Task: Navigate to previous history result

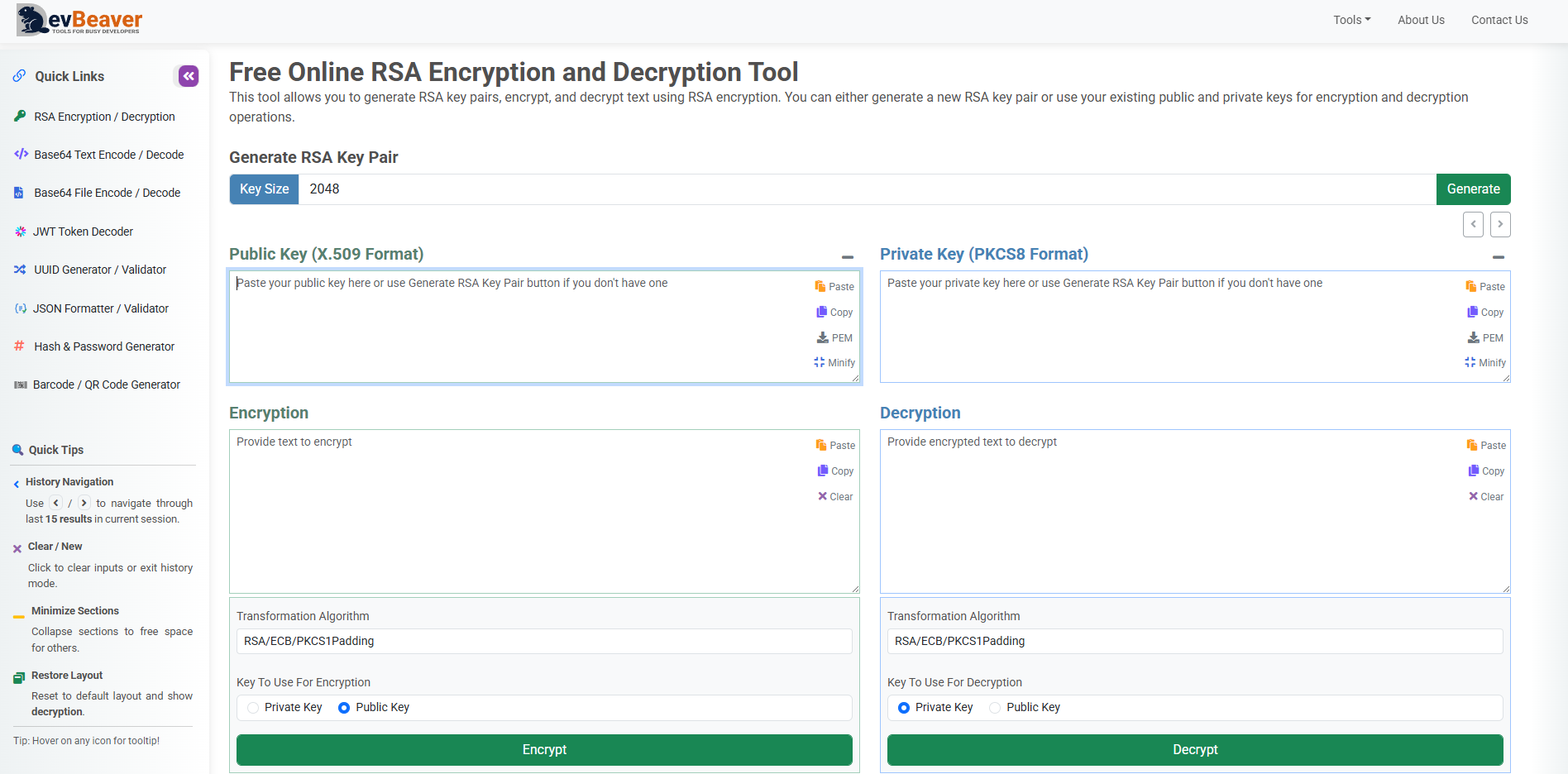Action: (1473, 224)
